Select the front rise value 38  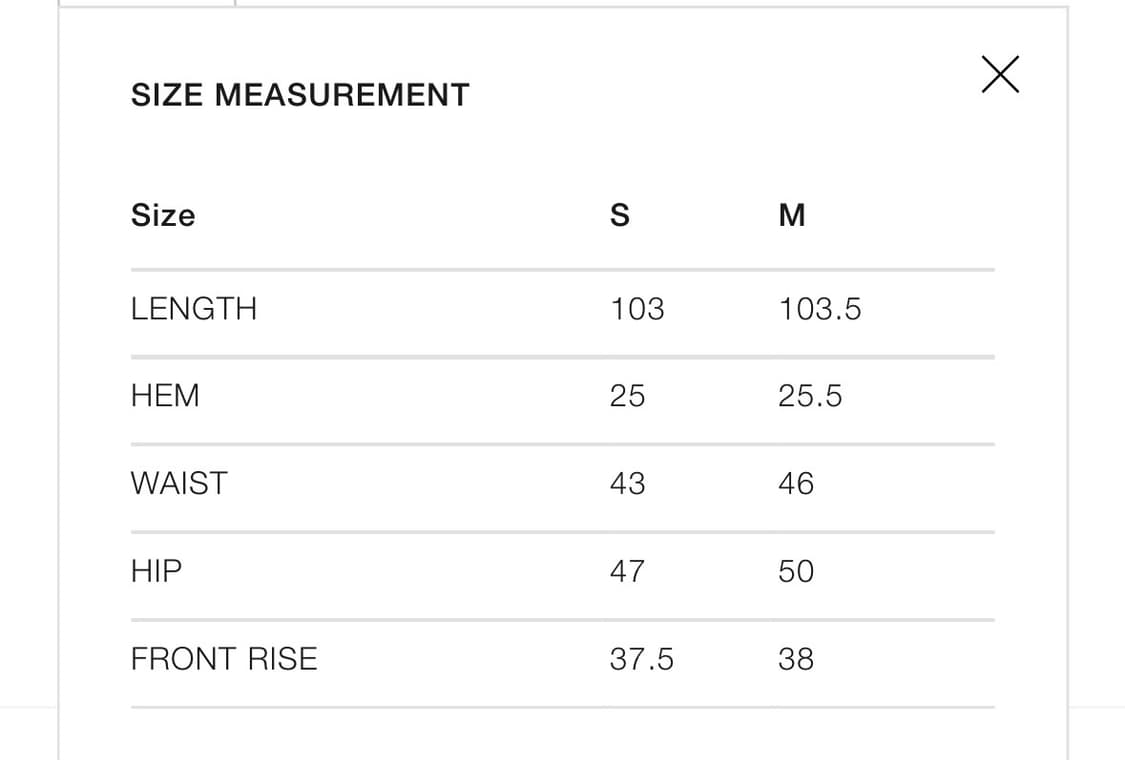[x=796, y=659]
